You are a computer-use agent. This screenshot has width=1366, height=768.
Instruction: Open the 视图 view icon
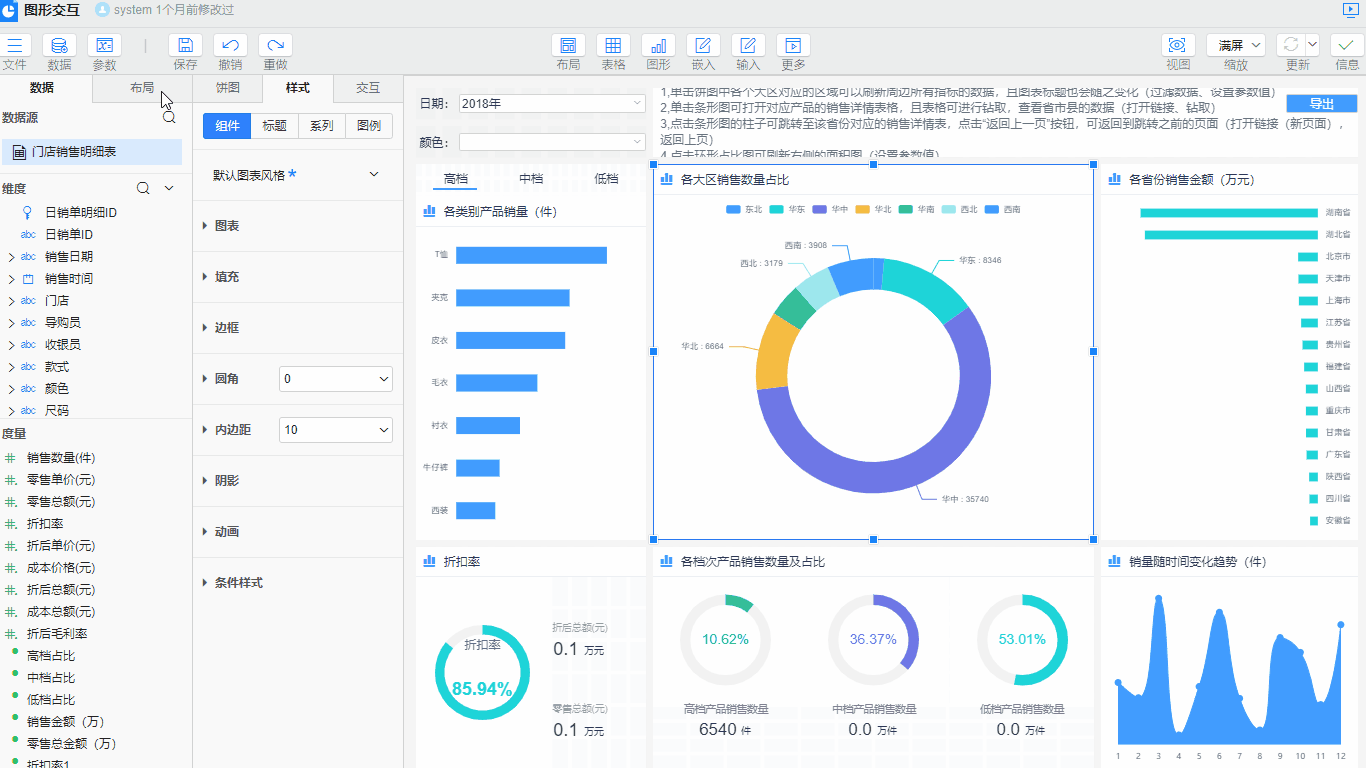click(x=1178, y=46)
